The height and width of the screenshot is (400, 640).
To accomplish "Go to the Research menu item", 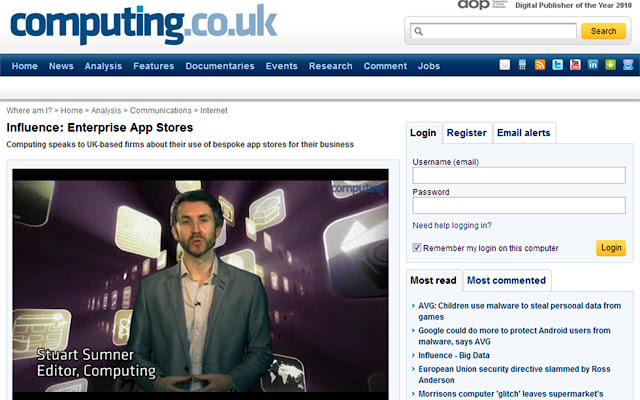I will 330,66.
